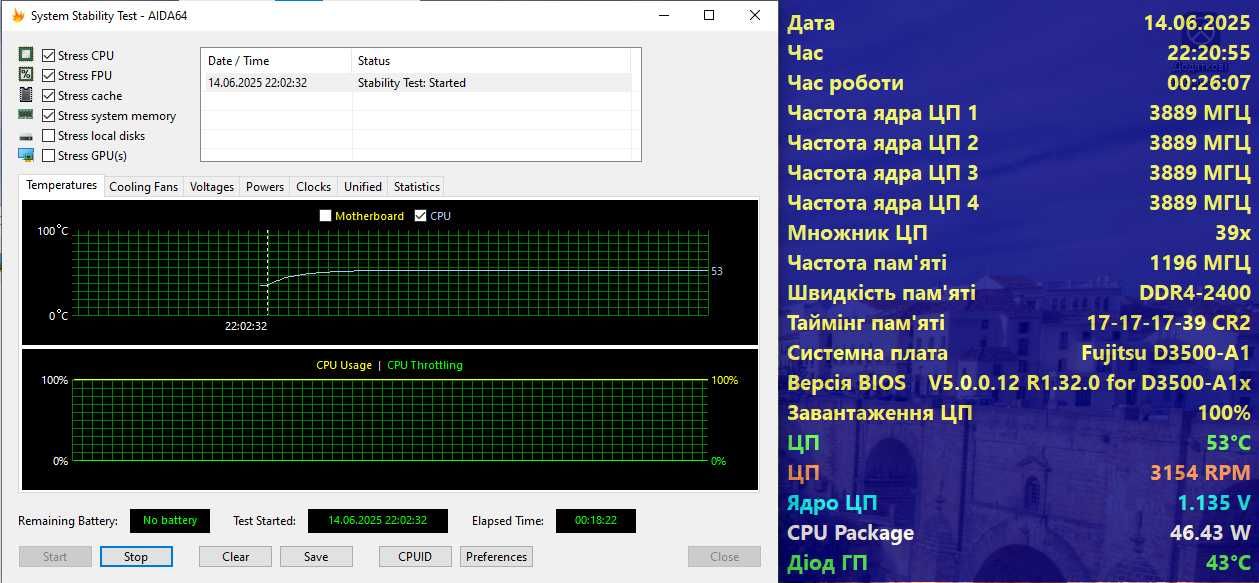Click the 17-17-17-39 CR2 timing value

coord(1169,323)
